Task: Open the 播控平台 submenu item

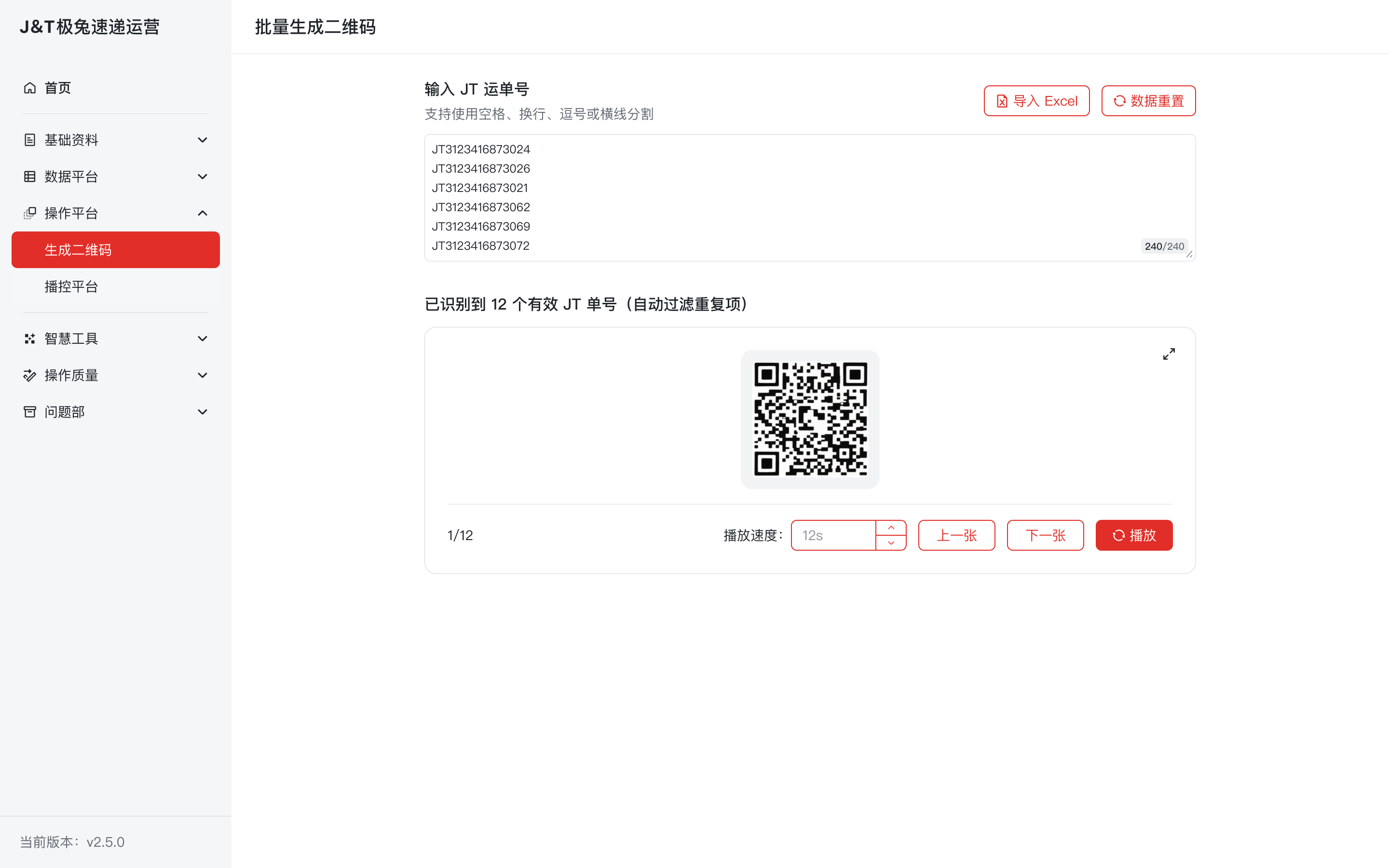Action: tap(71, 286)
